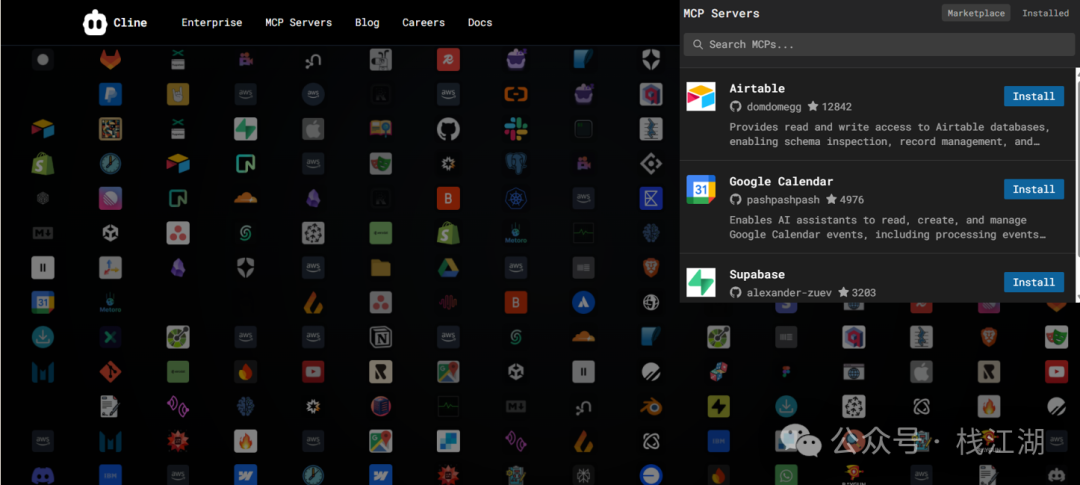1080x485 pixels.
Task: Click the Figma icon in the grid
Action: tap(786, 372)
